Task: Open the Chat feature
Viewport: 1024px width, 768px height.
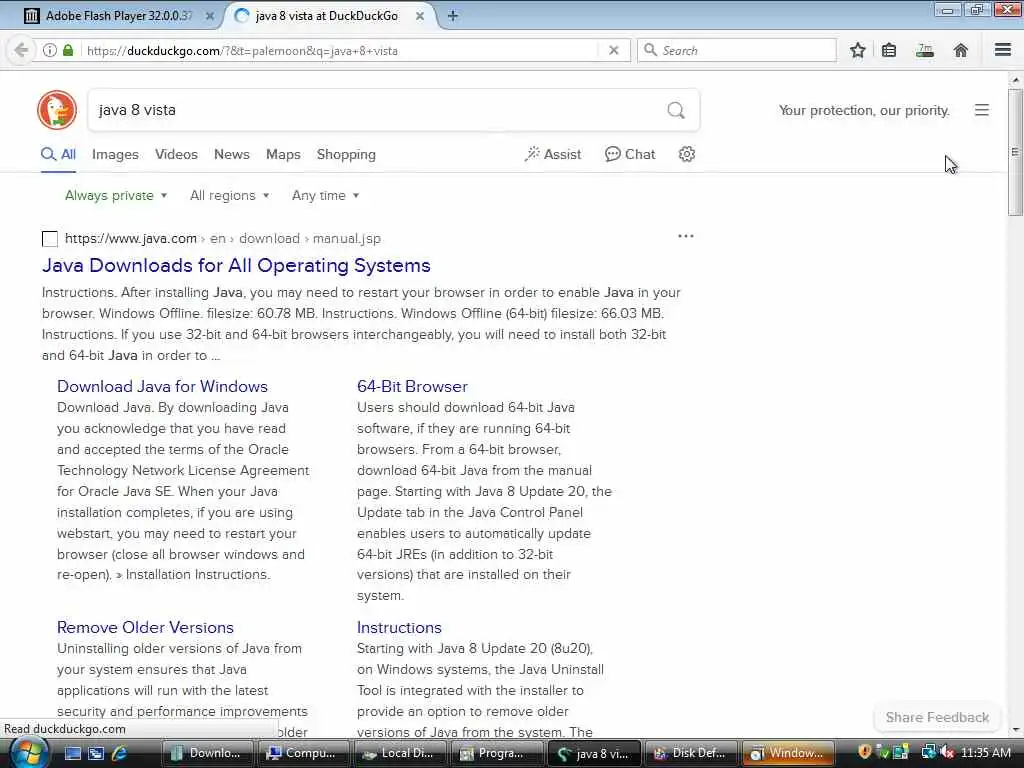Action: click(630, 154)
